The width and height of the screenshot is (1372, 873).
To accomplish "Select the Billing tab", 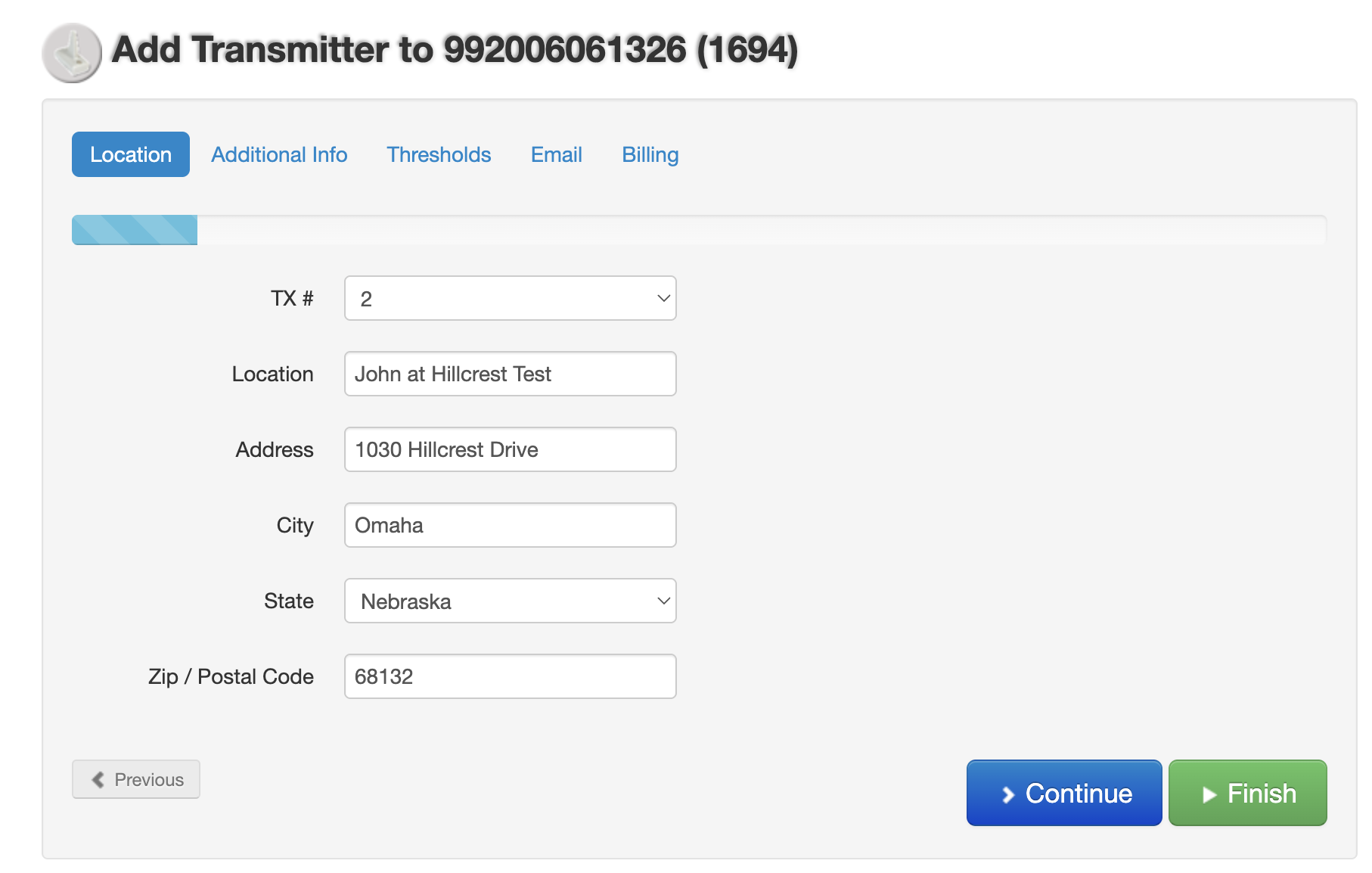I will [650, 154].
